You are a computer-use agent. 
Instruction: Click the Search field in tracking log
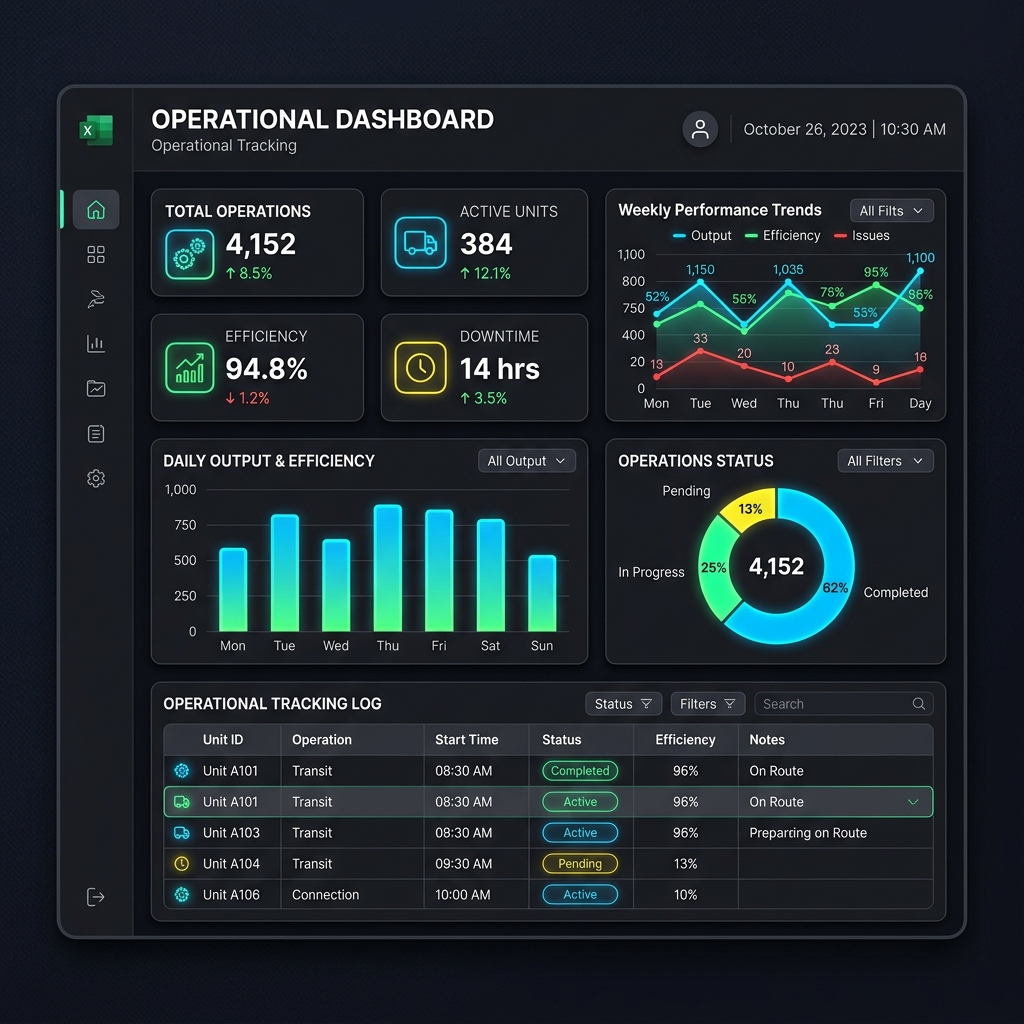point(844,703)
